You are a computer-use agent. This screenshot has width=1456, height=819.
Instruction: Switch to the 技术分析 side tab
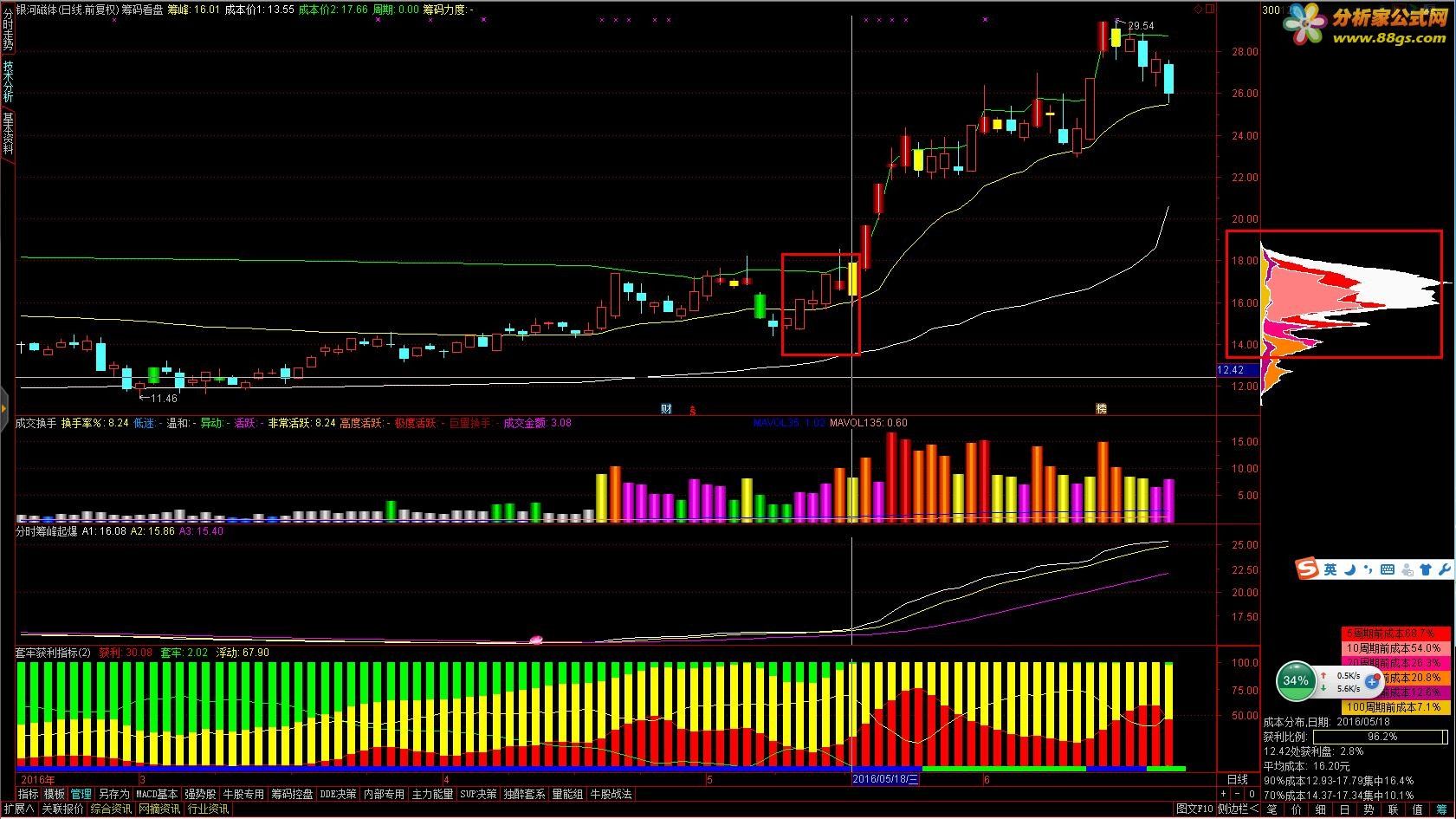8,81
